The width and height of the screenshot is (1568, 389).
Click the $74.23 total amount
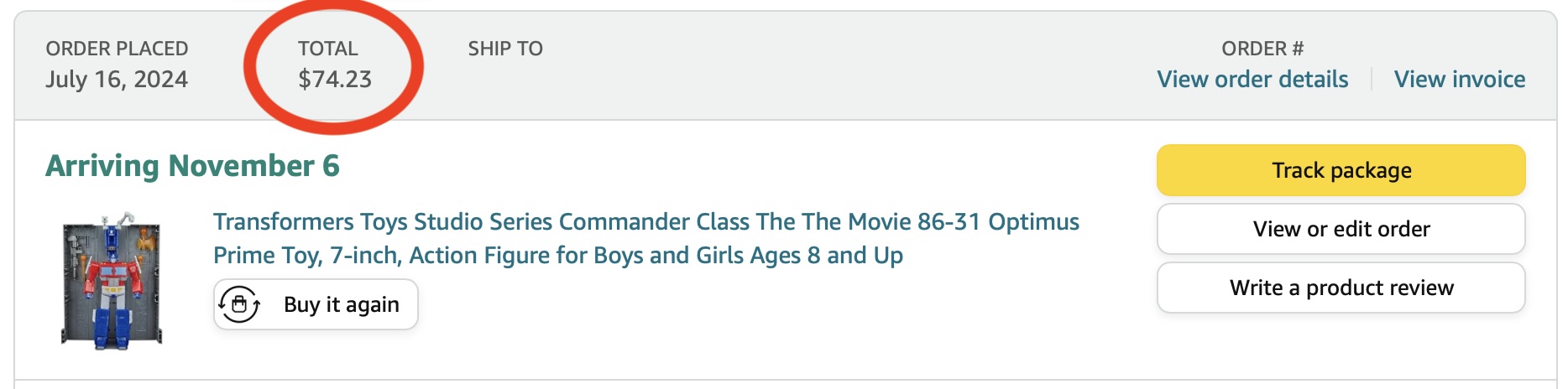(x=335, y=80)
